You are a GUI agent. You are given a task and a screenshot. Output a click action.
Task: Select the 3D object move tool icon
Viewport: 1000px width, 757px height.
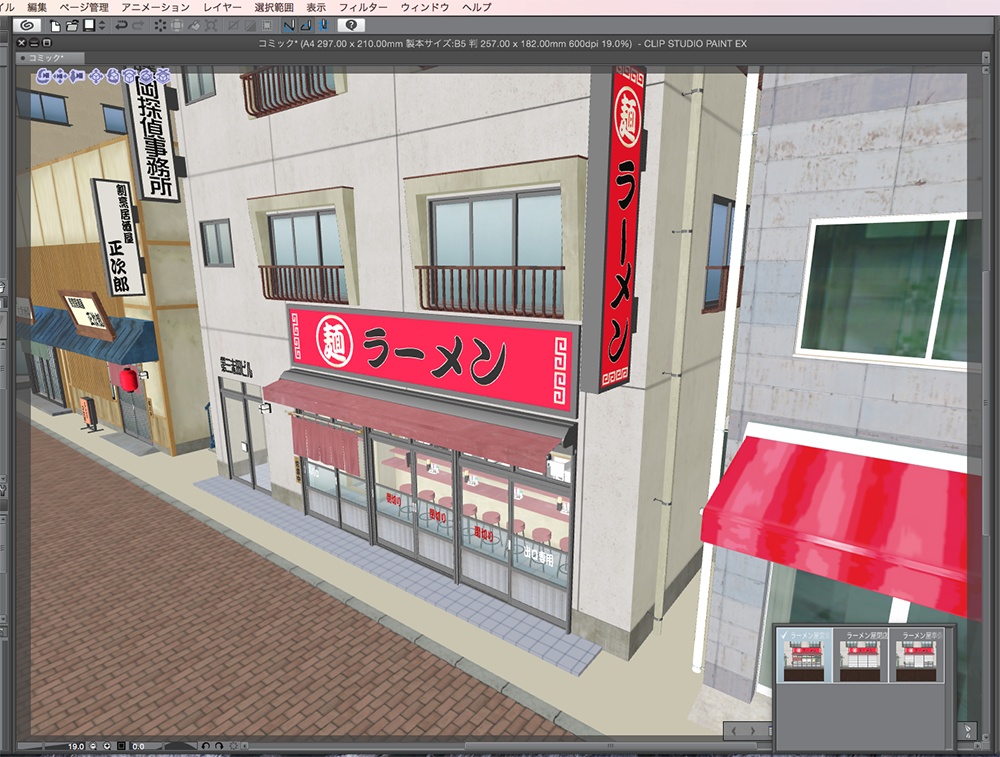[x=97, y=76]
